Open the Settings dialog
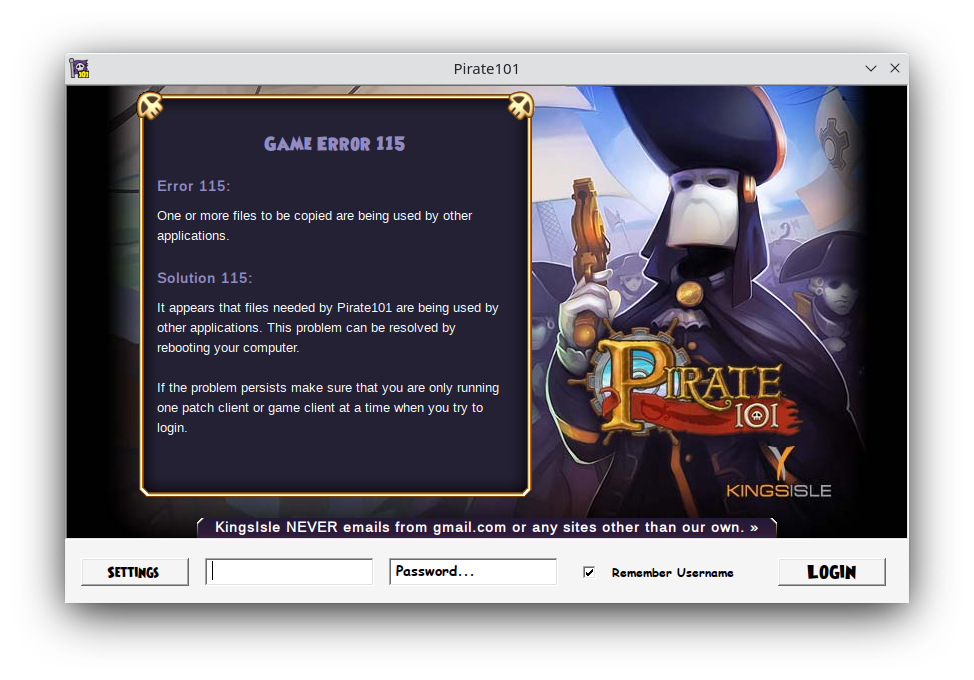 [134, 572]
